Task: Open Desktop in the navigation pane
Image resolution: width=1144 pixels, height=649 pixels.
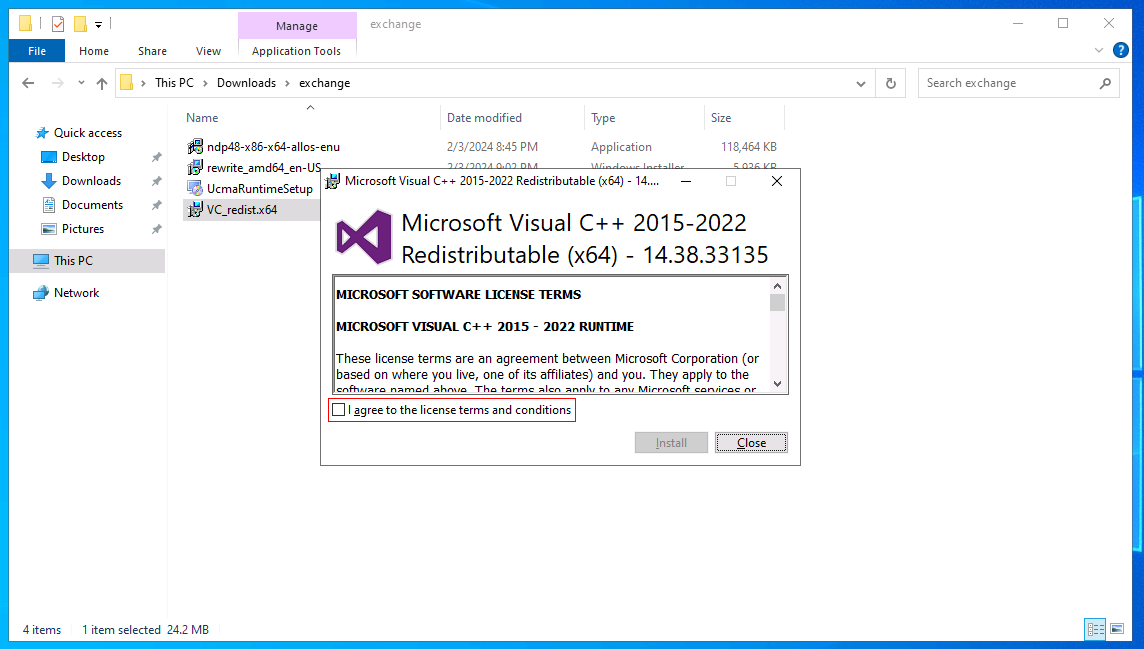Action: [x=83, y=157]
